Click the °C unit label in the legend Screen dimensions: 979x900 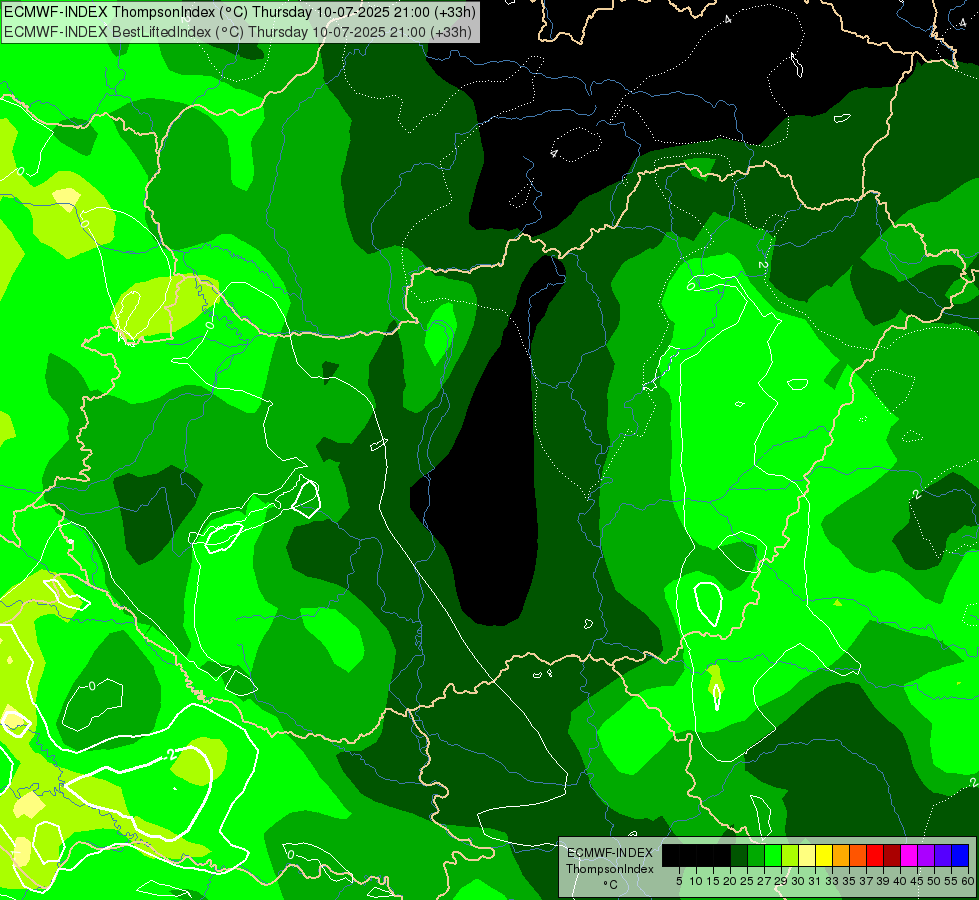tap(610, 885)
